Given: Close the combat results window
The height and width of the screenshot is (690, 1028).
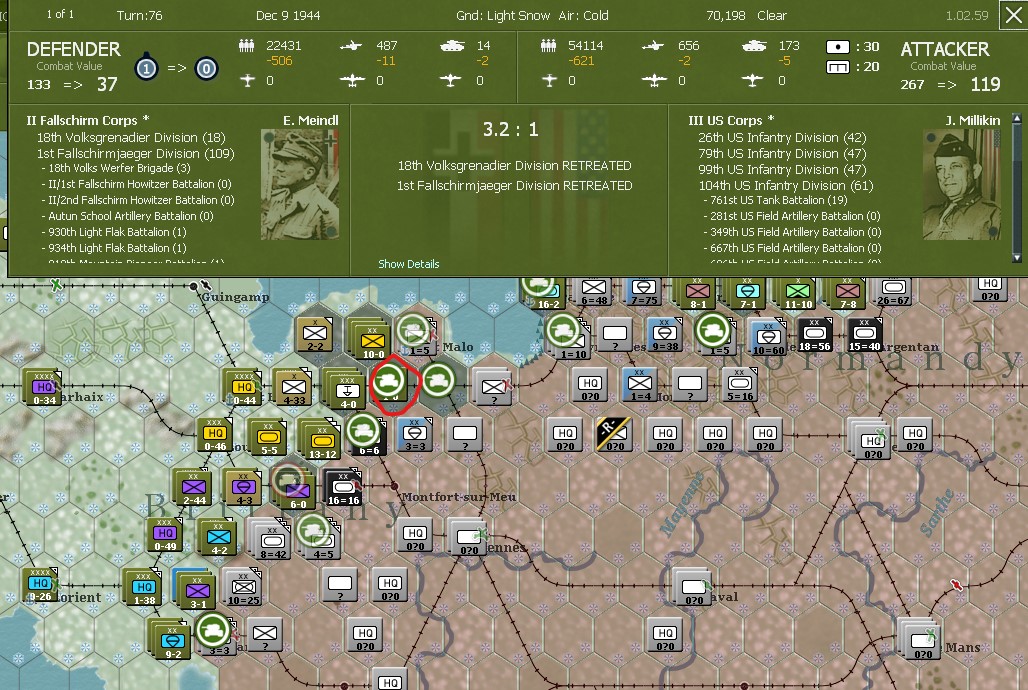Looking at the screenshot, I should [1014, 14].
